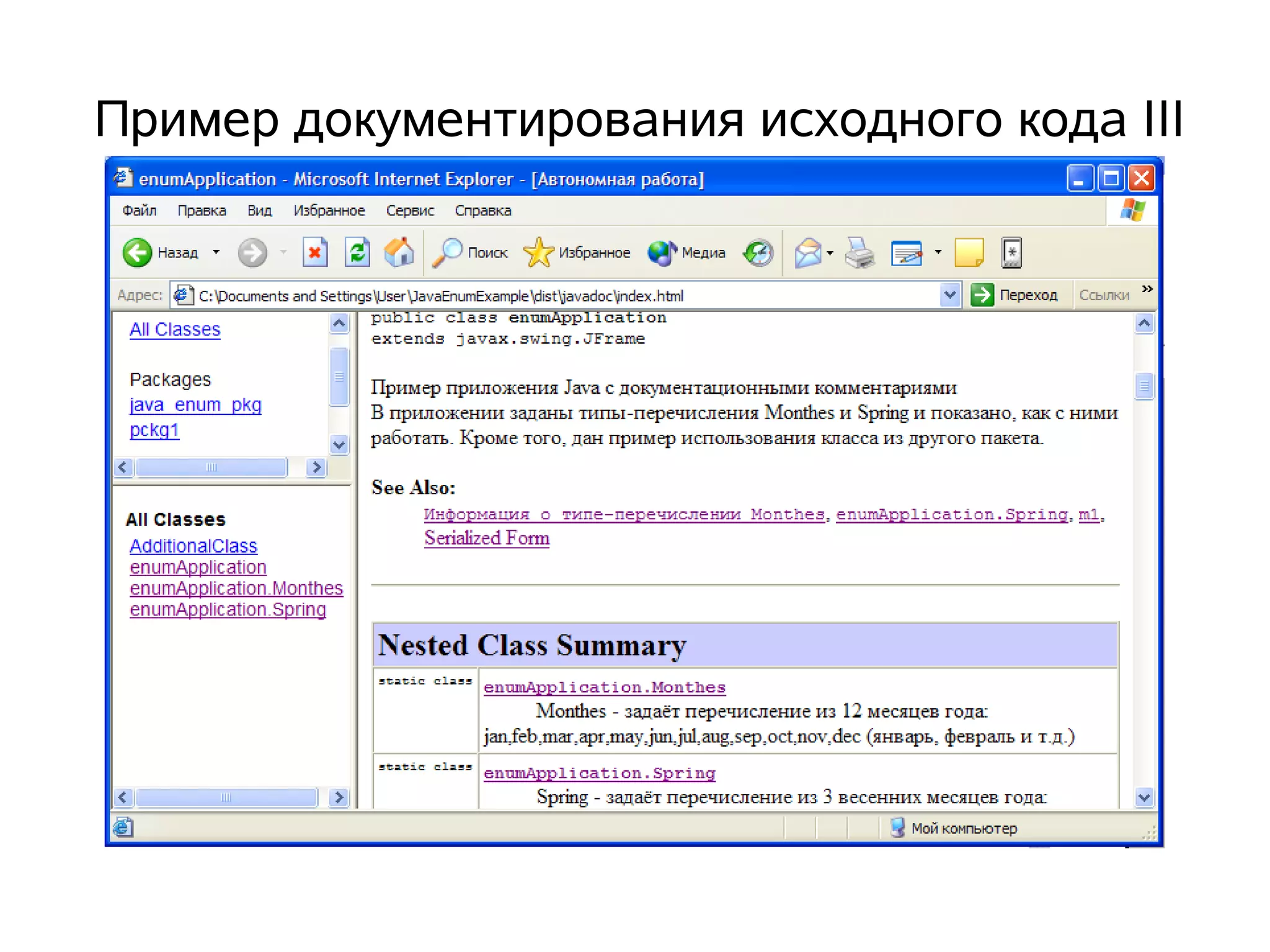The width and height of the screenshot is (1270, 952).
Task: Click the Edit page icon
Action: (x=907, y=253)
